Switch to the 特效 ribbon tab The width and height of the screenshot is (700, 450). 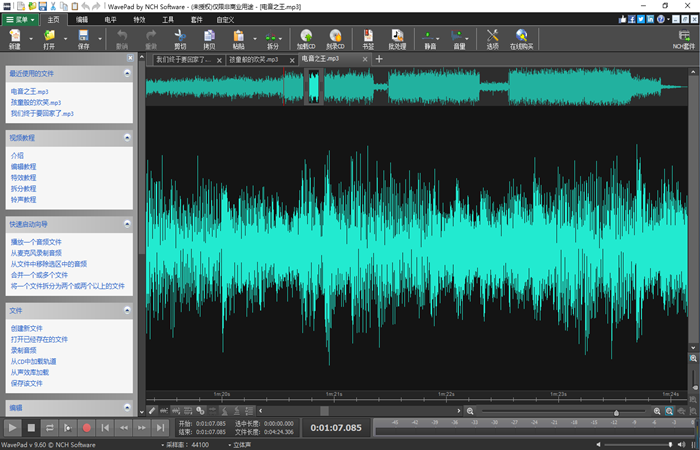pos(139,19)
